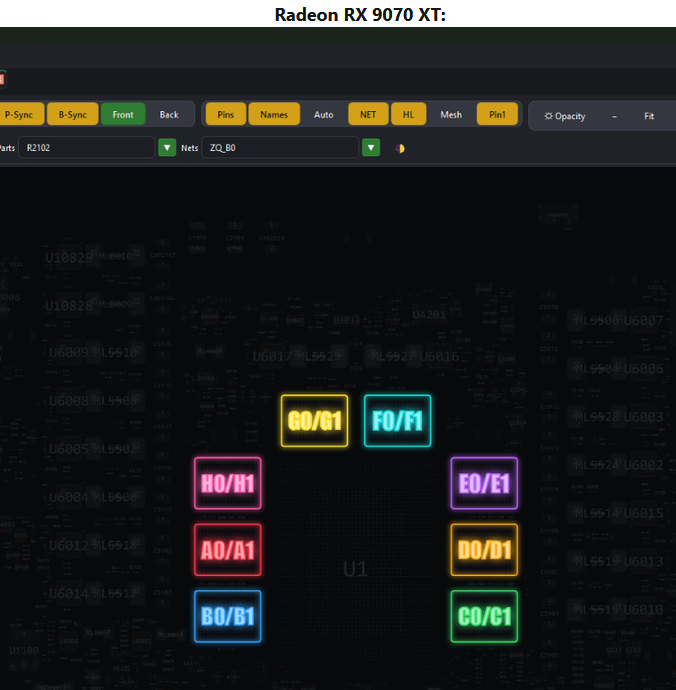
Task: Toggle component Names display
Action: click(274, 114)
